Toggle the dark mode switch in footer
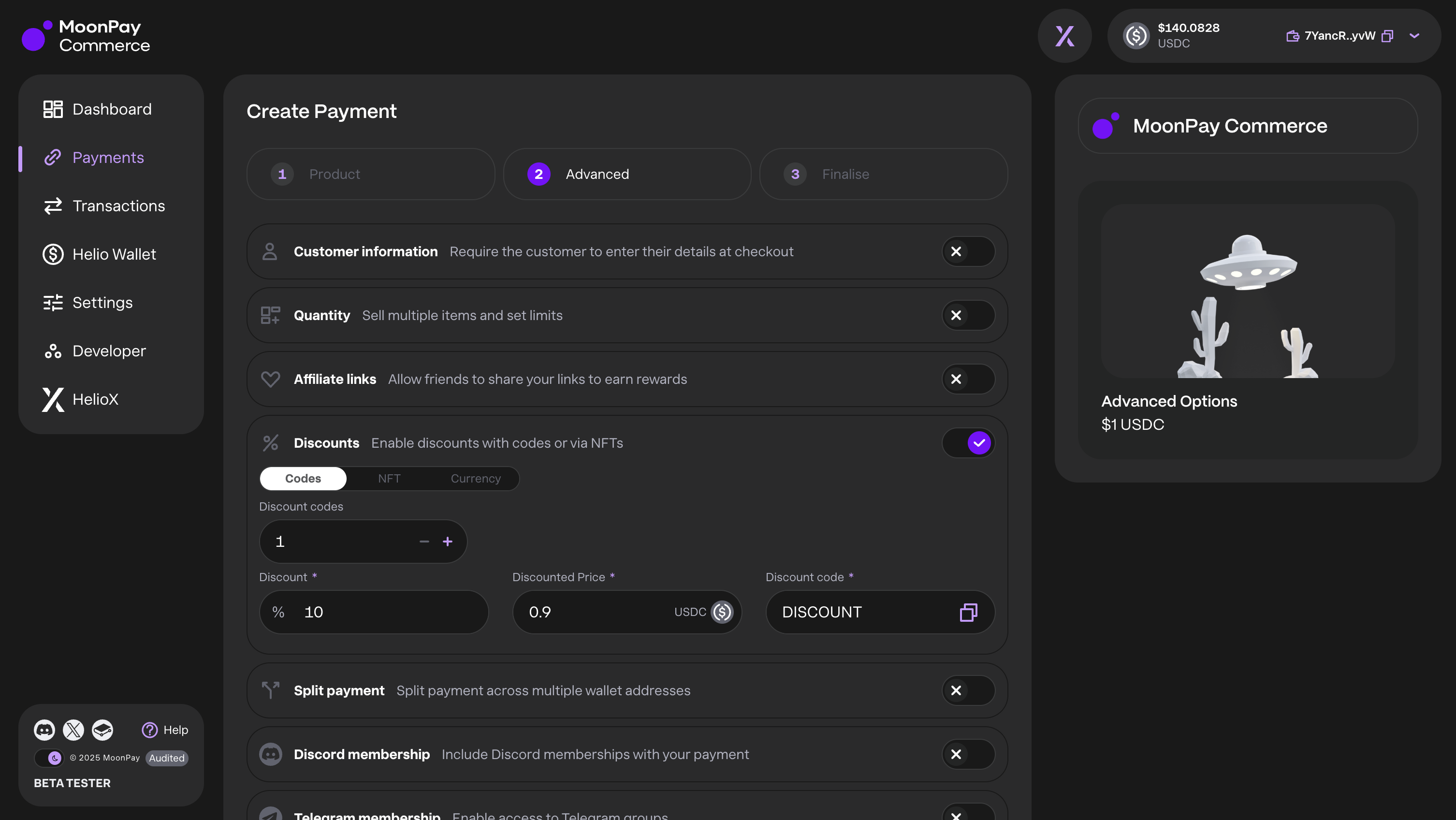1456x820 pixels. click(x=49, y=758)
